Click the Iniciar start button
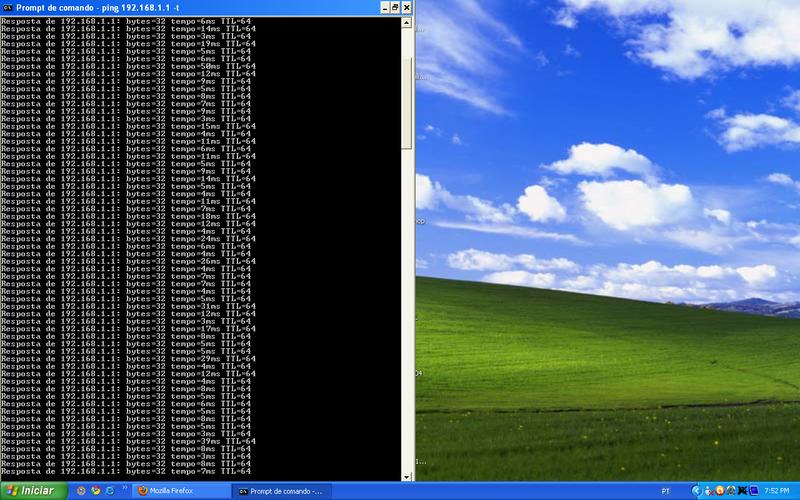This screenshot has height=500, width=800. point(34,491)
